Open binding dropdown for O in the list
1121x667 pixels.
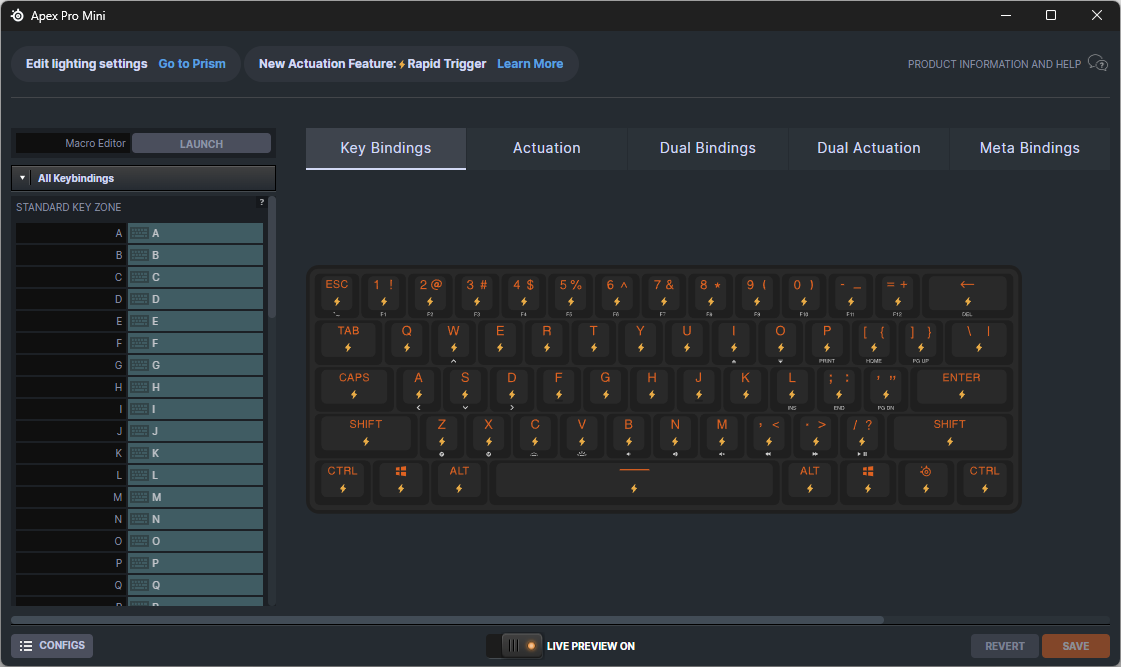(195, 541)
